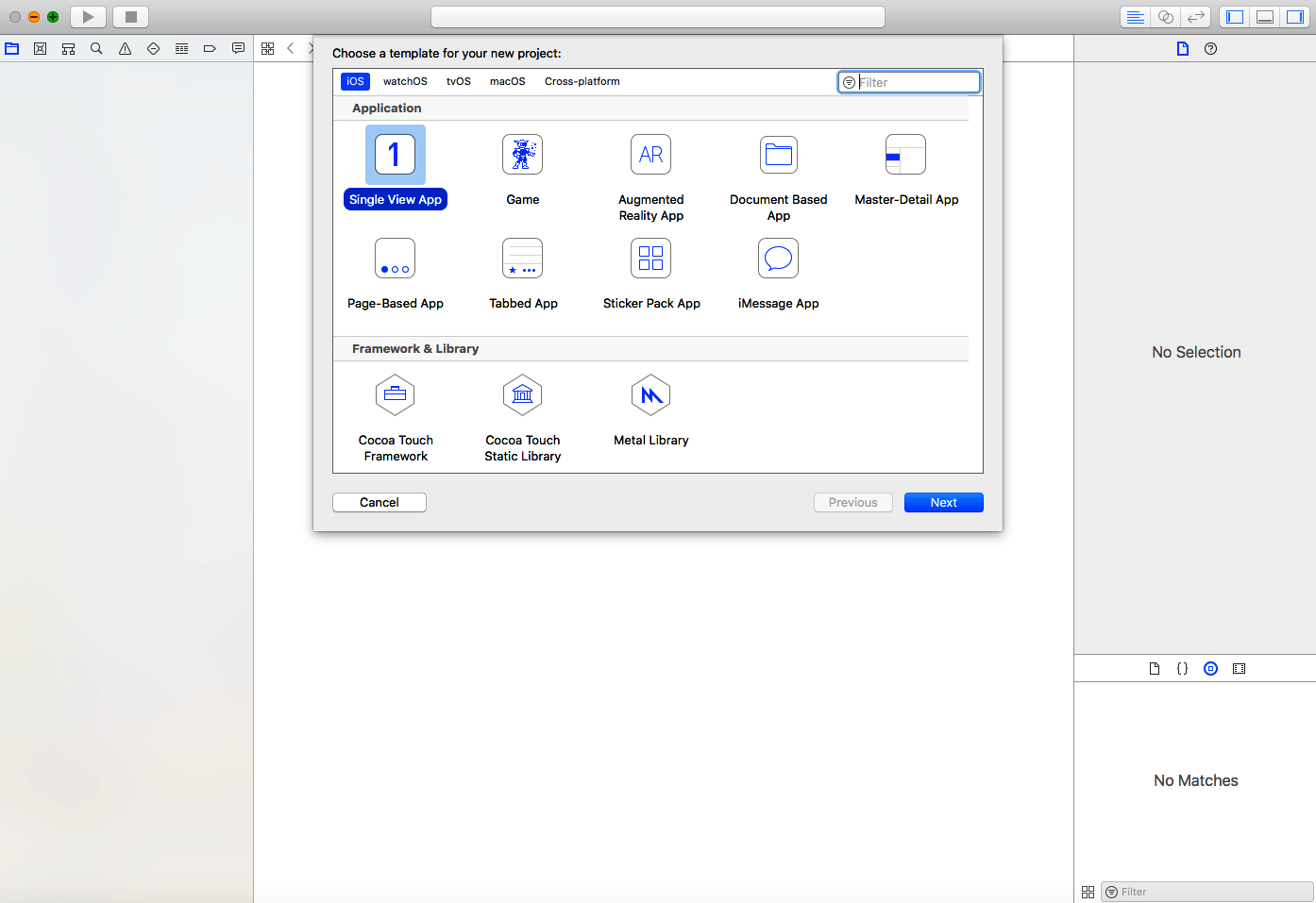The width and height of the screenshot is (1316, 903).
Task: Toggle library icon grid view
Action: click(1088, 892)
